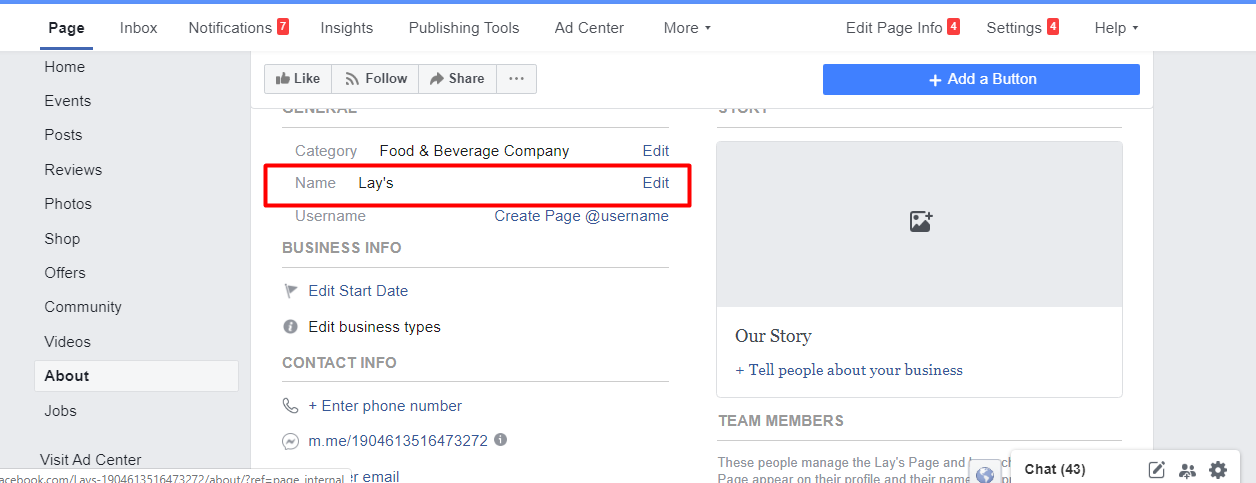Click the m.me/1904613516473272 messenger link
Image resolution: width=1256 pixels, height=483 pixels.
pos(398,440)
